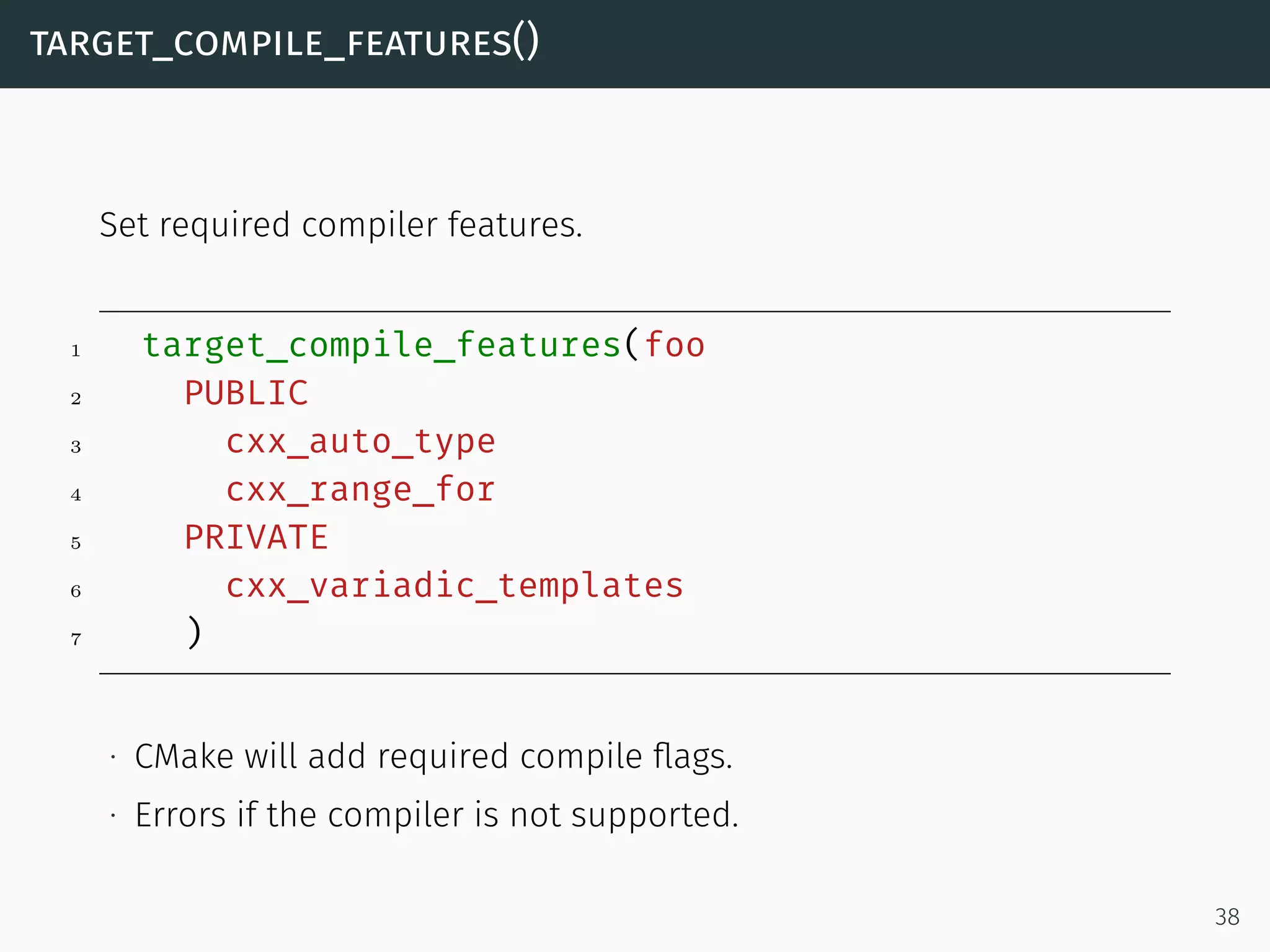Click line number 1 in the code gutter
This screenshot has width=1270, height=952.
click(x=76, y=351)
